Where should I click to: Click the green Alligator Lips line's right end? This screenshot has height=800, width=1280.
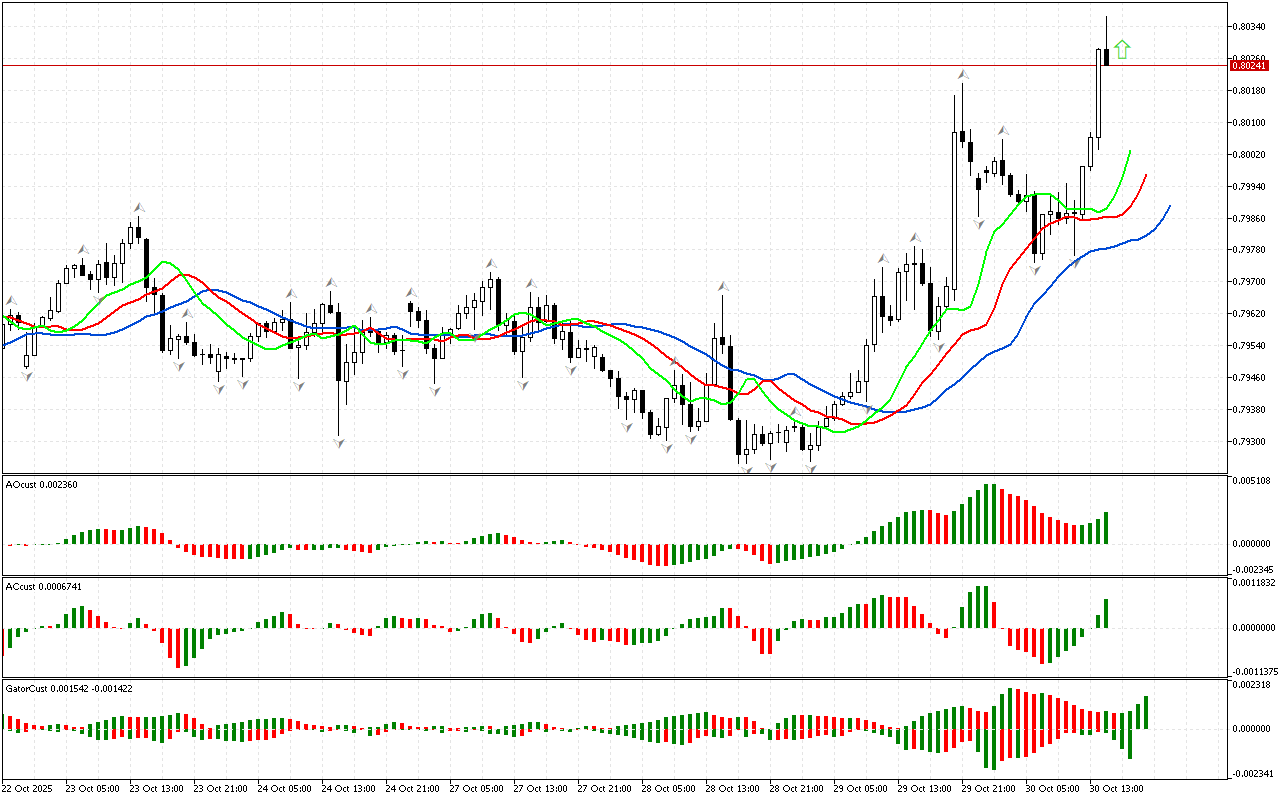coord(1129,151)
